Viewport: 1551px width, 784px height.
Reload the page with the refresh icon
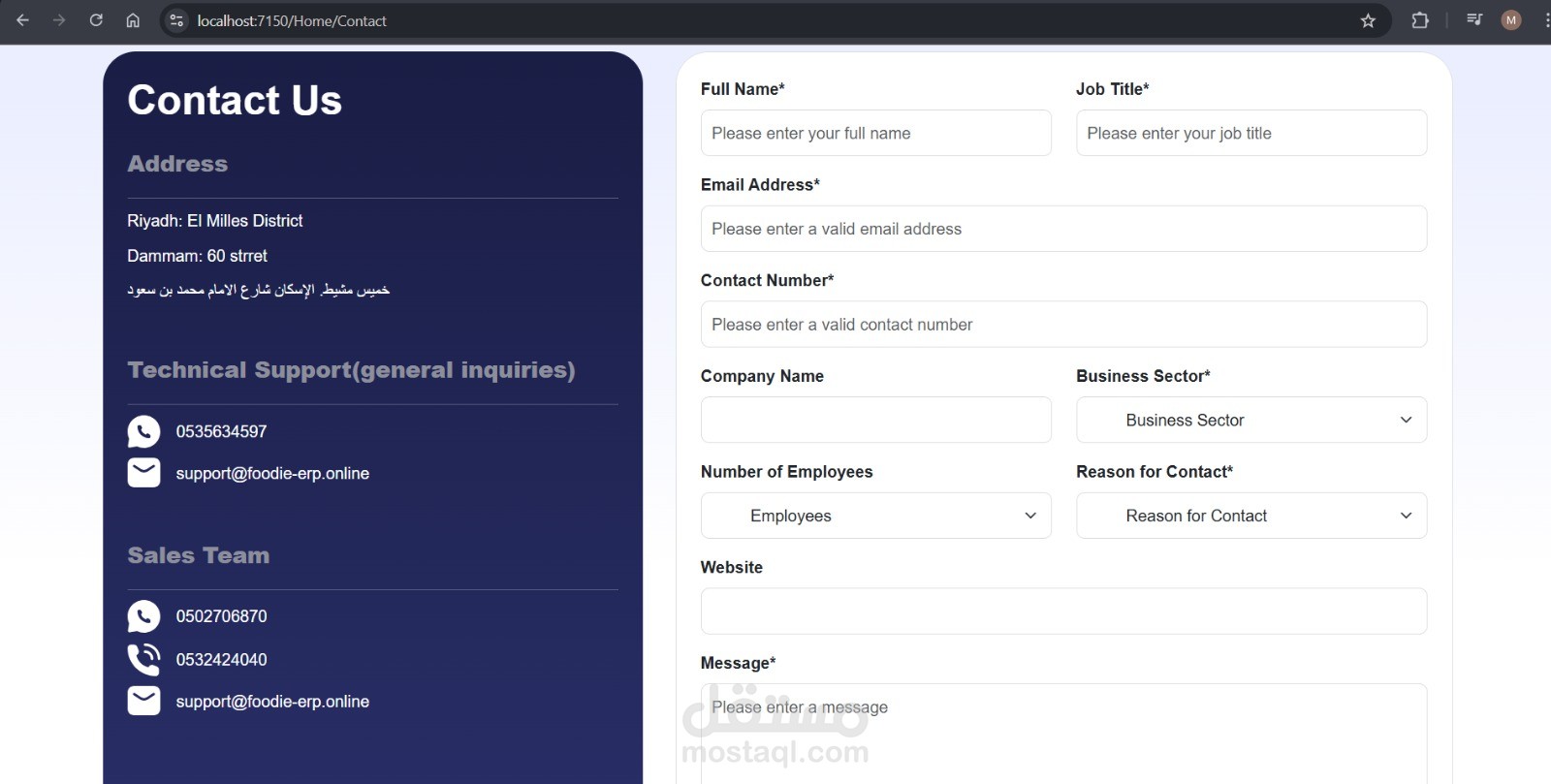[x=96, y=20]
